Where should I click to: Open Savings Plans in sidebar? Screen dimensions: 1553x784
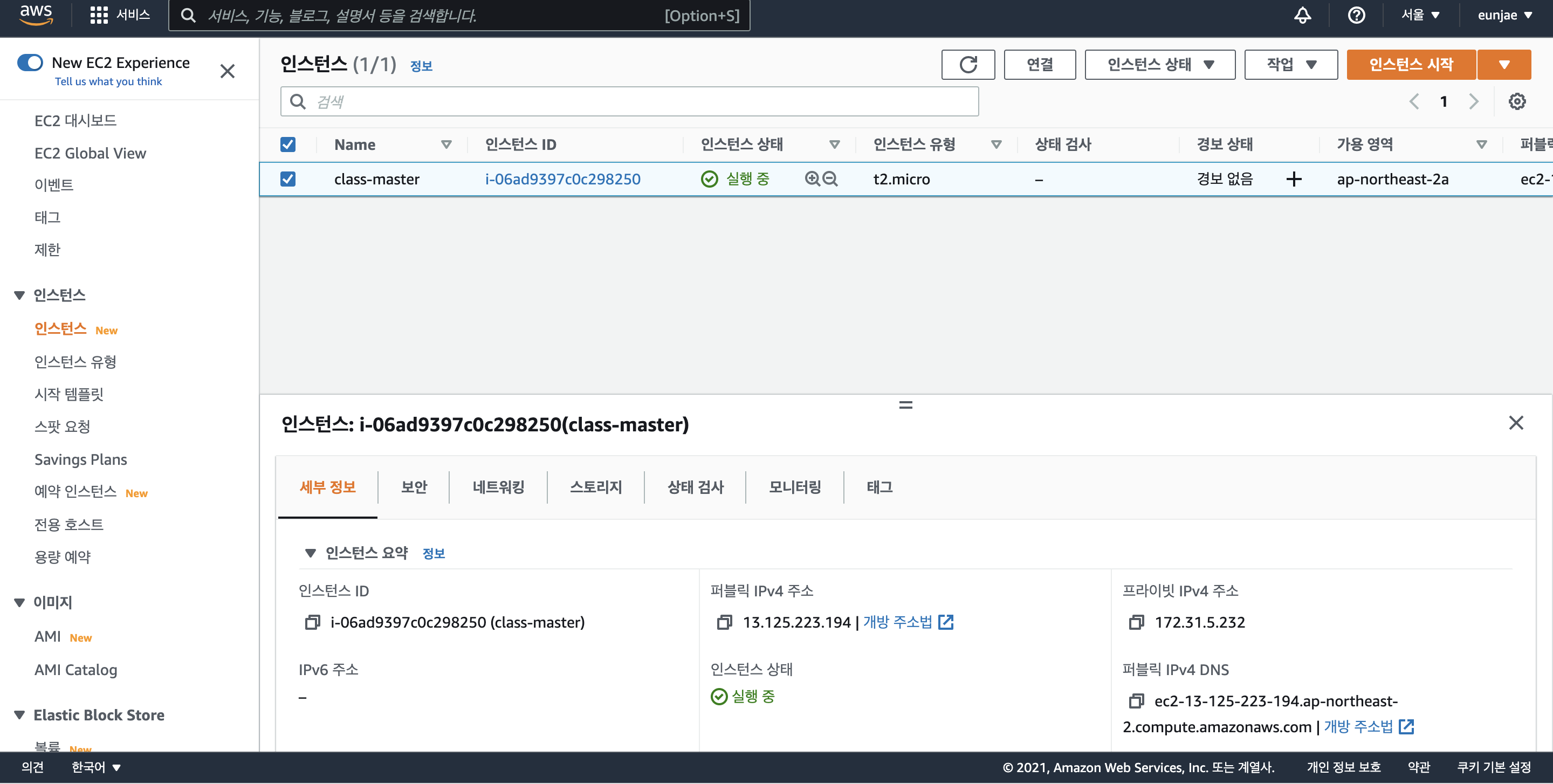click(x=80, y=459)
